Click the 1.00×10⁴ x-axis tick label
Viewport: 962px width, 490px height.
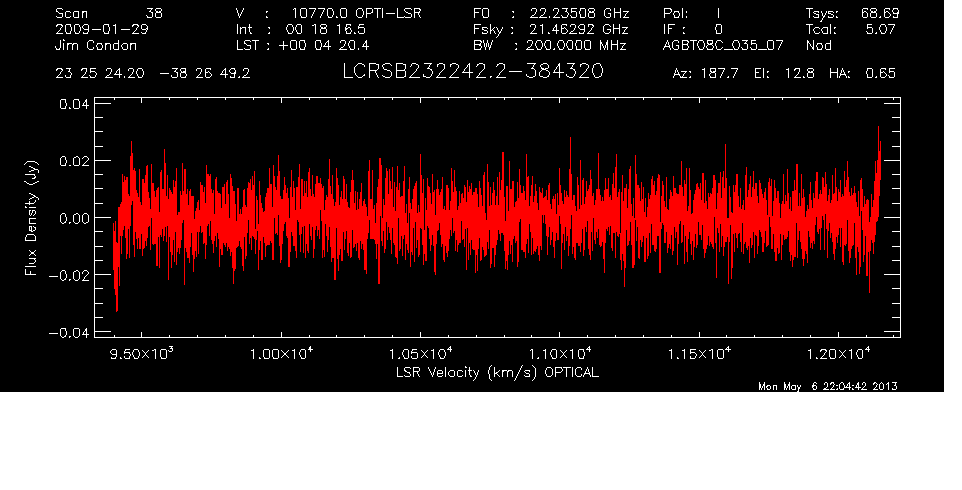[x=281, y=353]
